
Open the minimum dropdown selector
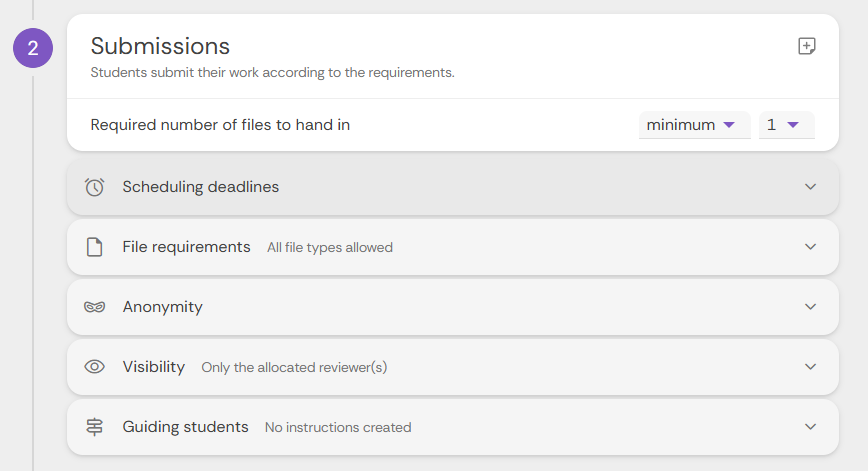click(x=692, y=125)
